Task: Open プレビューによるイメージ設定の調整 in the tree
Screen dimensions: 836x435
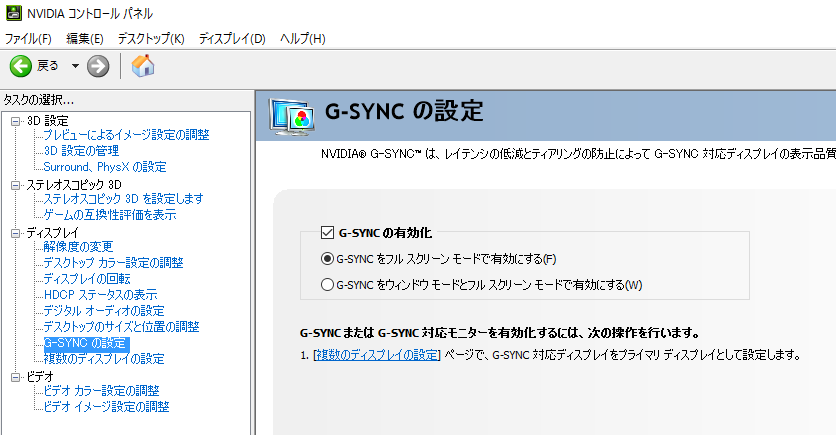Action: (x=126, y=135)
